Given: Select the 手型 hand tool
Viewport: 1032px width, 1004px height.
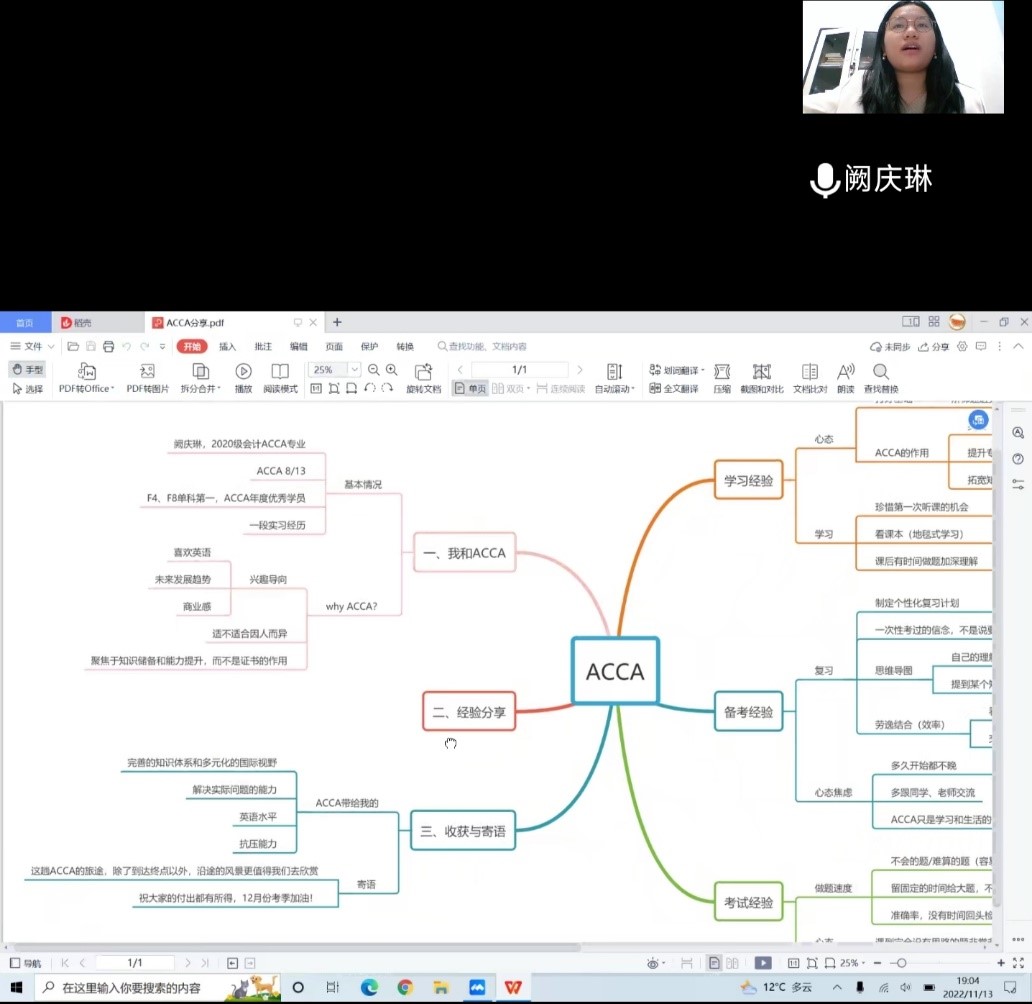Looking at the screenshot, I should click(28, 369).
